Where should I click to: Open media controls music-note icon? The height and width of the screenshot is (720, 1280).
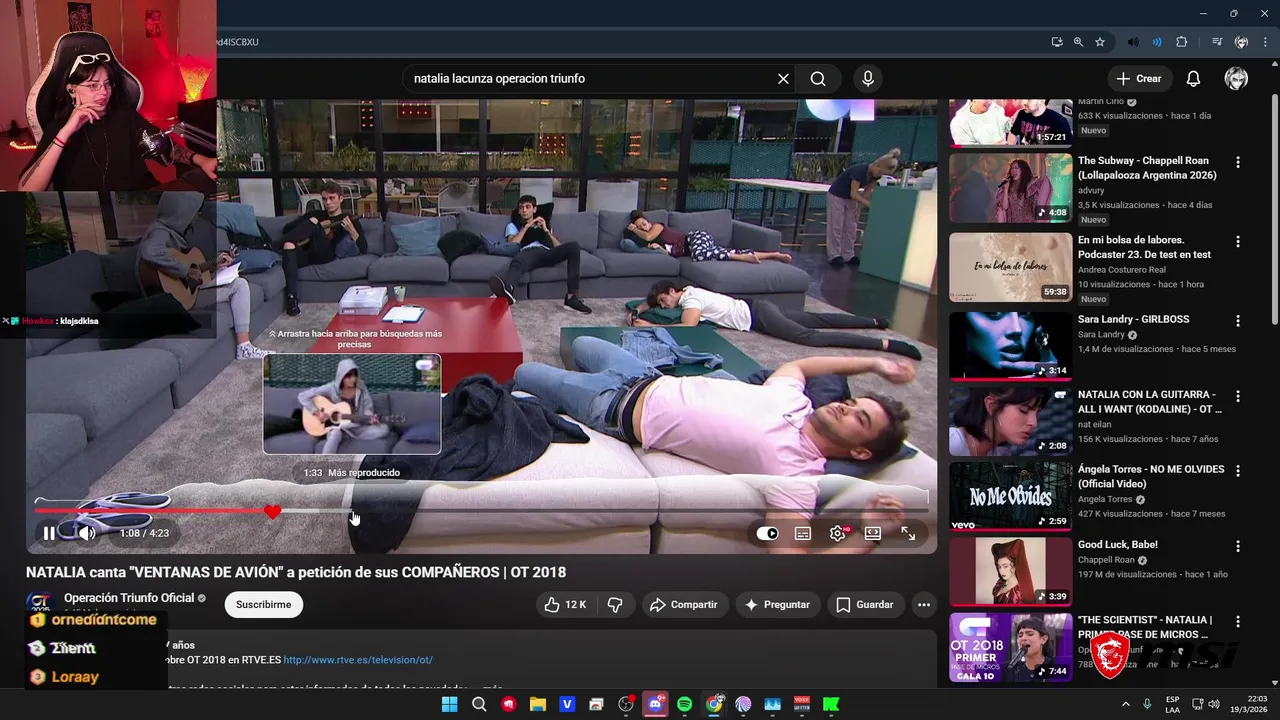pos(1217,42)
